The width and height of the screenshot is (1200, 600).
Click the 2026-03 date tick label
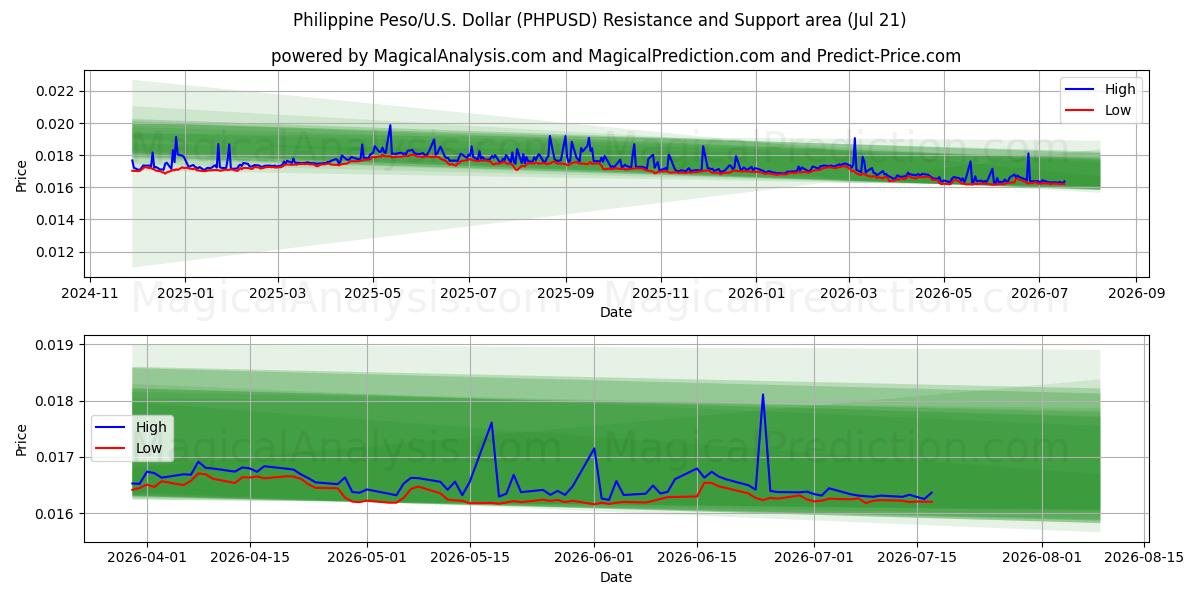[849, 294]
